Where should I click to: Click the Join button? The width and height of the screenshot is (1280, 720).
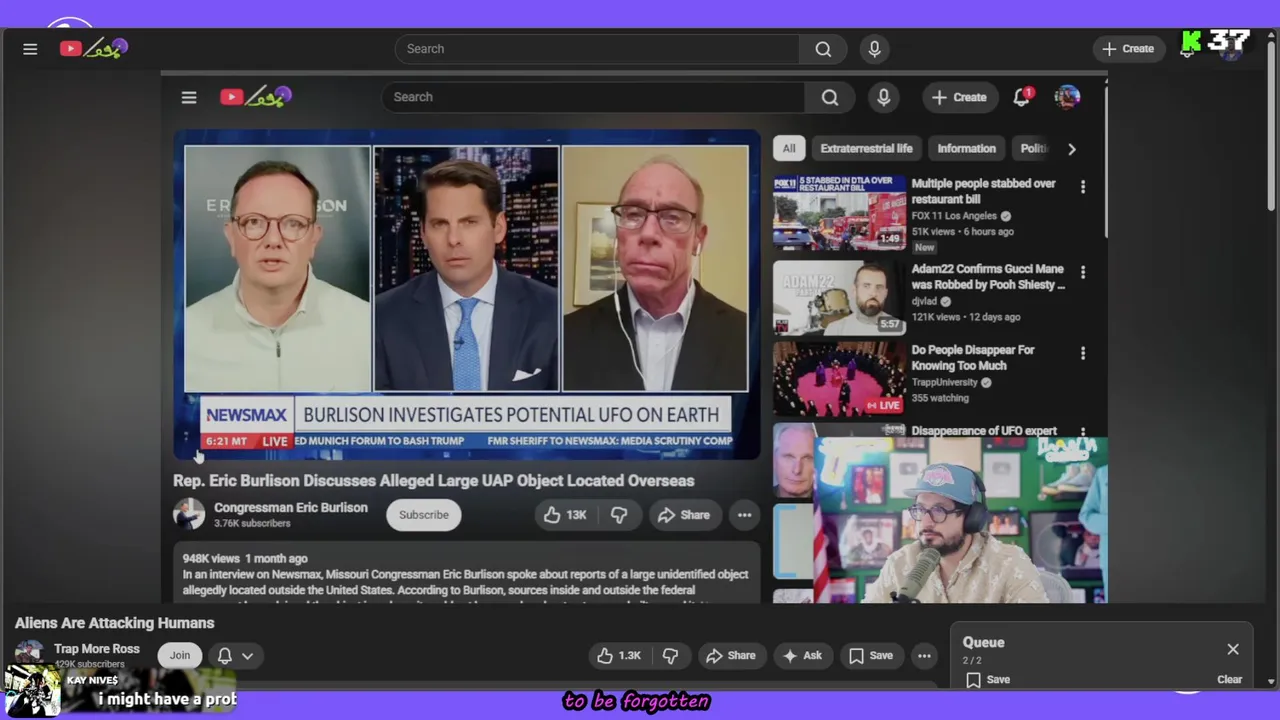click(x=180, y=656)
